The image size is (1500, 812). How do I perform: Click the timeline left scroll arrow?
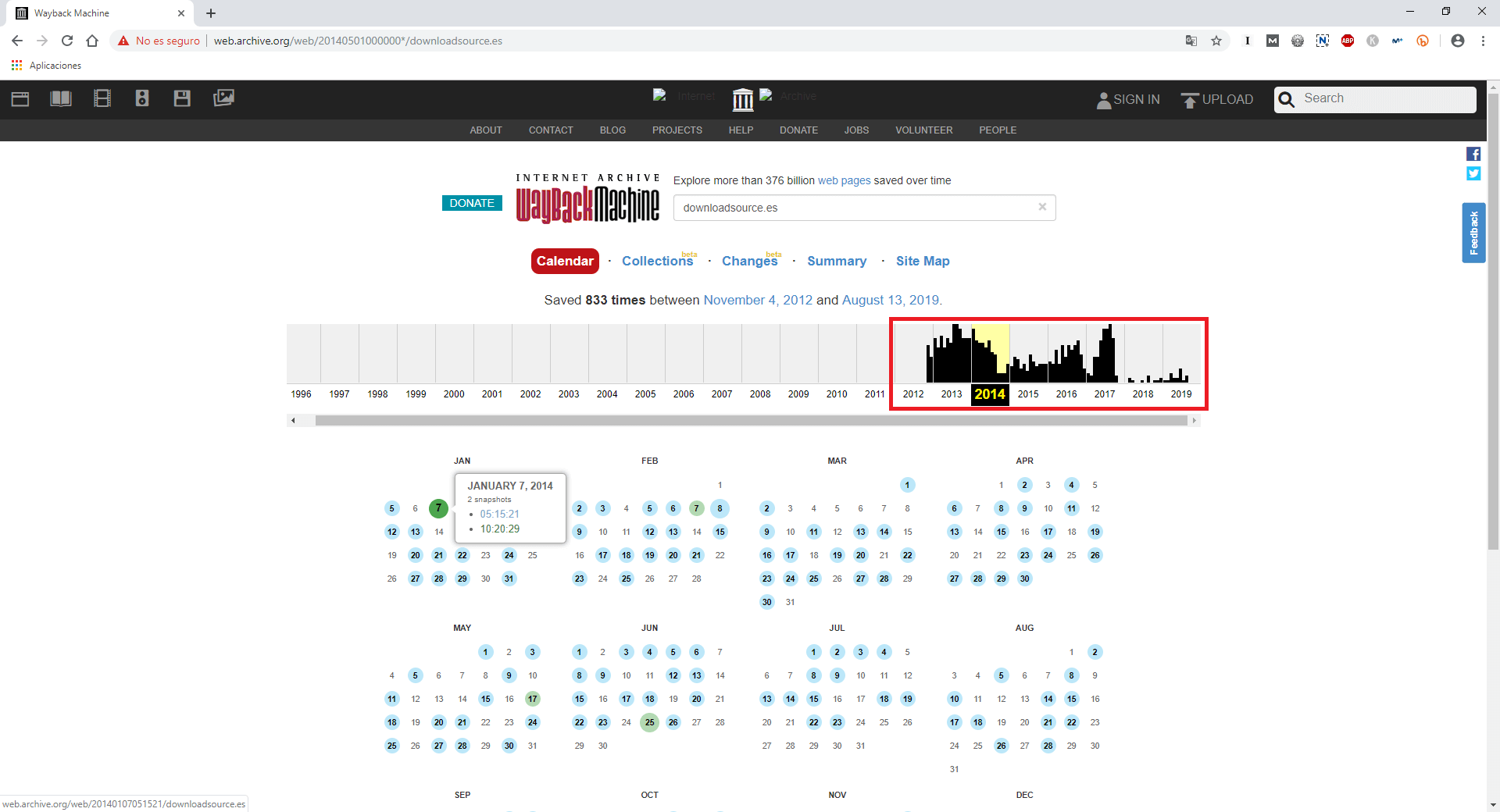(293, 421)
